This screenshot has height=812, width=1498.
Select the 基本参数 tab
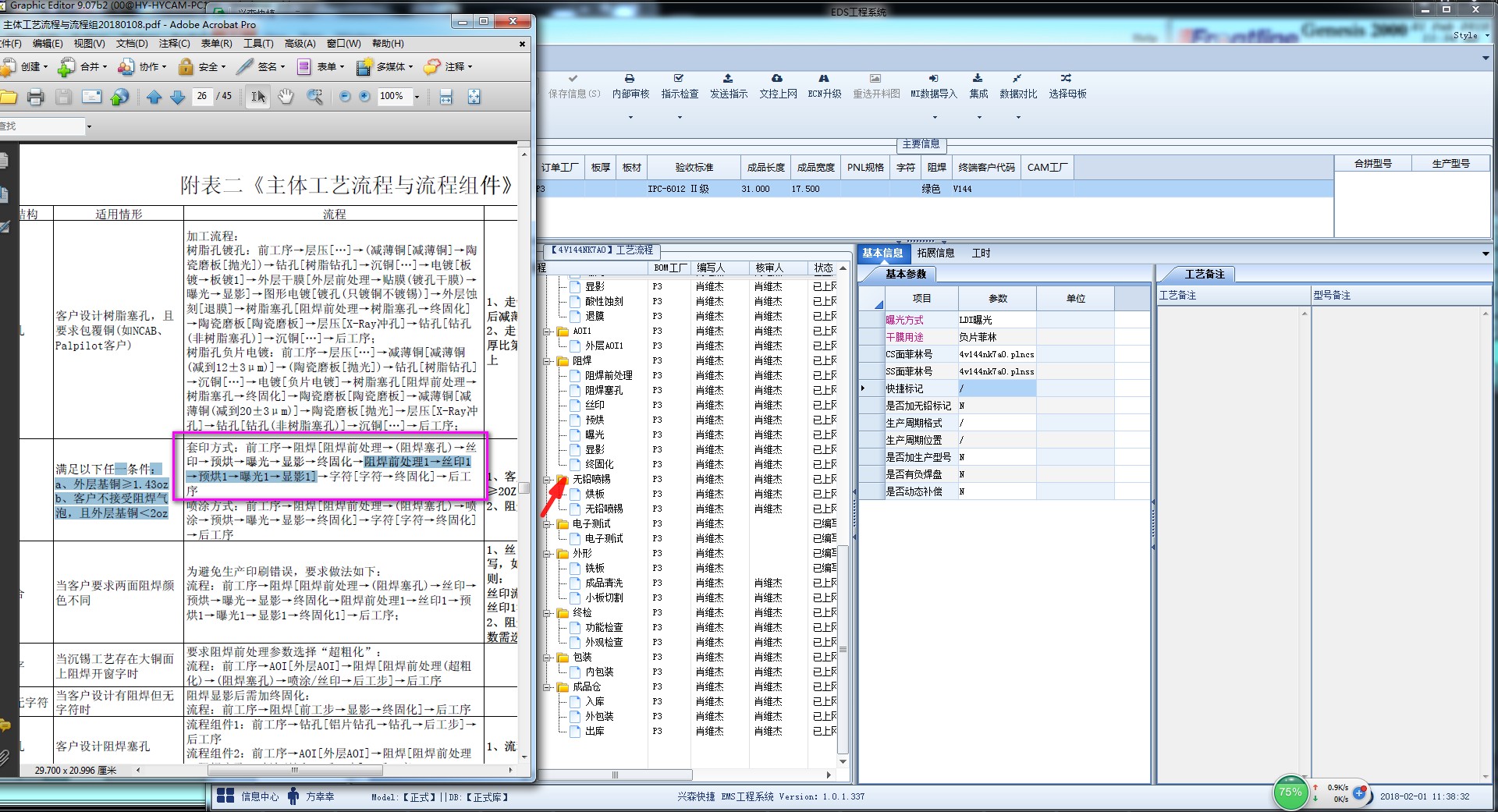[906, 274]
